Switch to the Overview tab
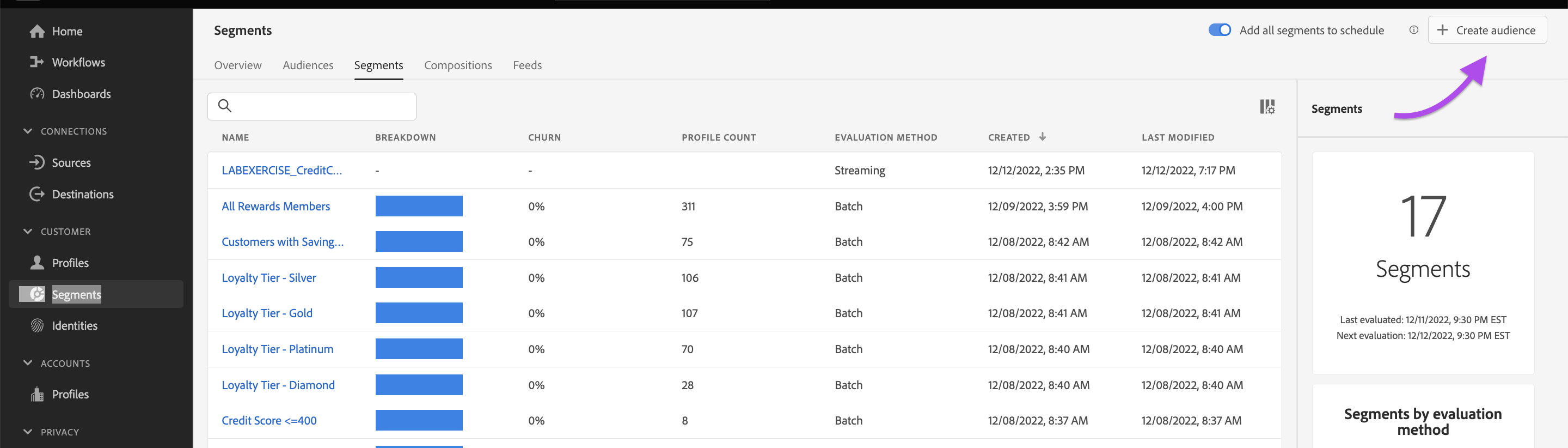Viewport: 1568px width, 448px height. (x=237, y=65)
